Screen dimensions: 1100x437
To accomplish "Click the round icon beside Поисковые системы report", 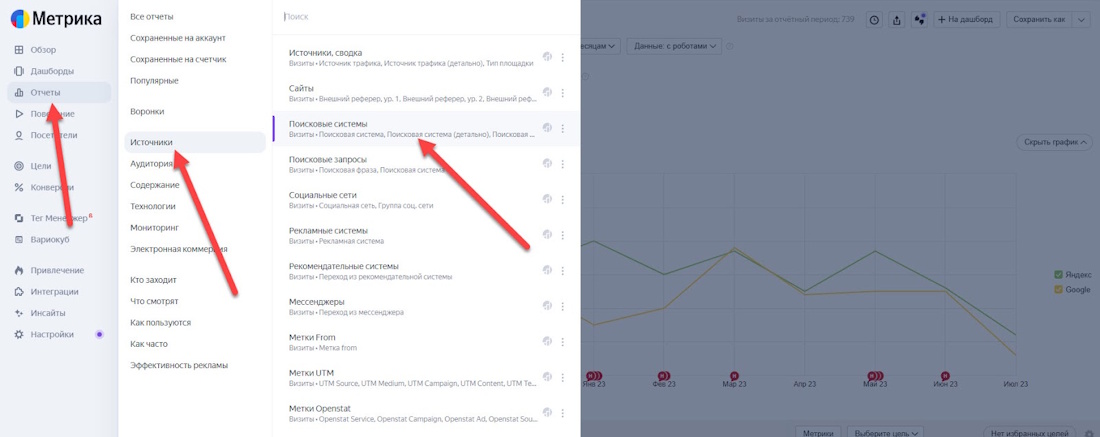I will click(547, 128).
